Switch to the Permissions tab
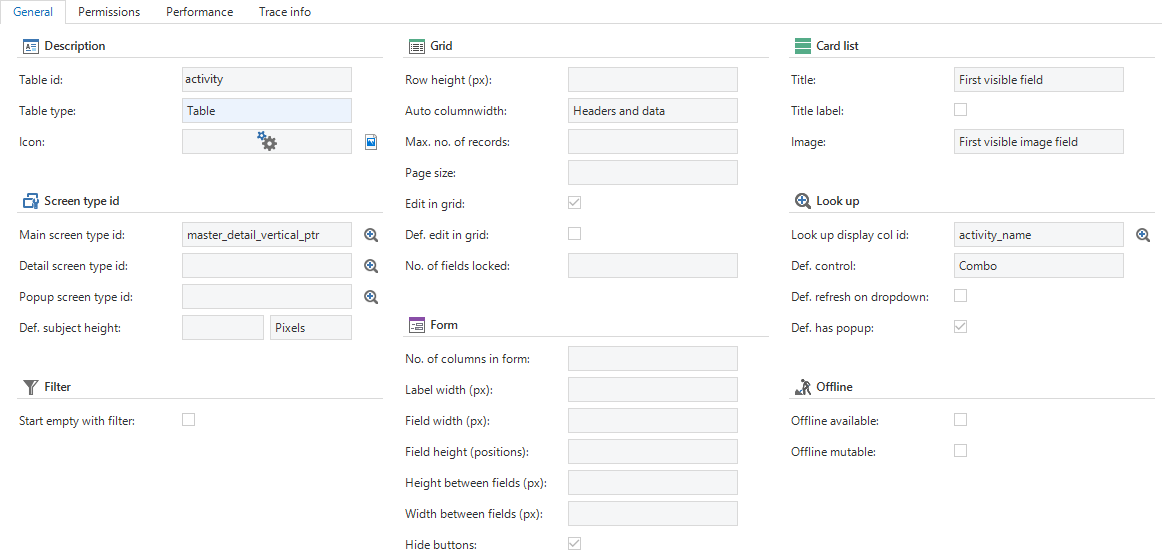 (109, 12)
